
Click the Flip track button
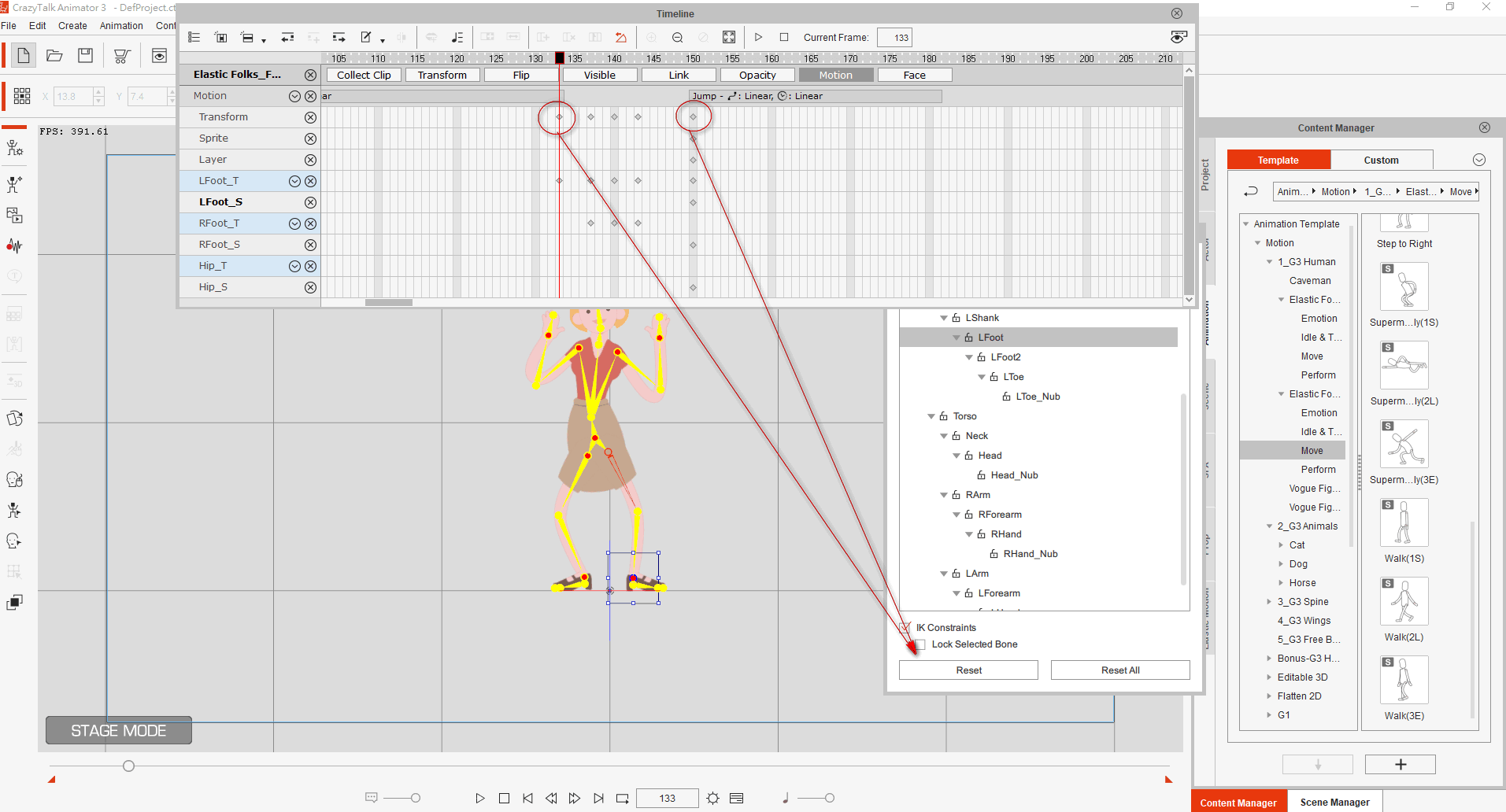pyautogui.click(x=521, y=75)
